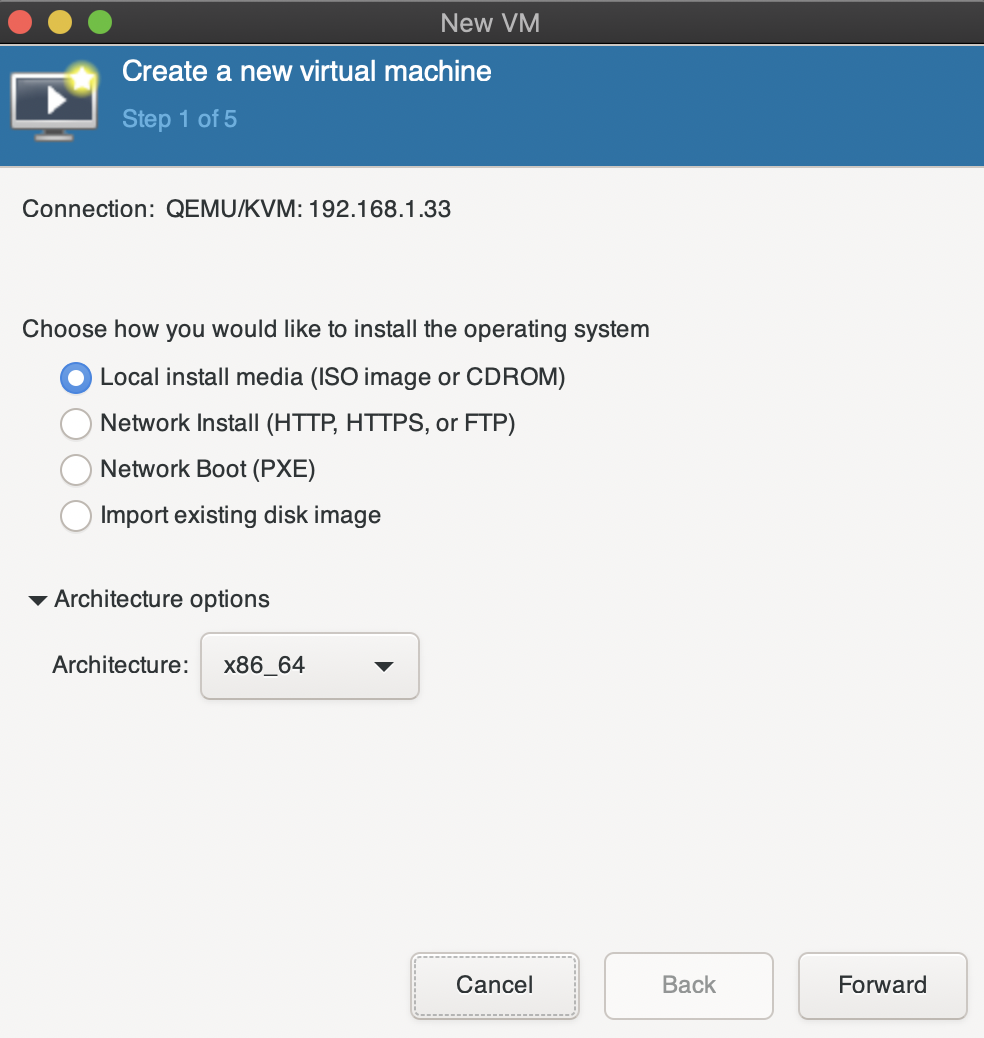The image size is (984, 1038).
Task: Click the x86_64 dropdown arrow
Action: pyautogui.click(x=383, y=666)
